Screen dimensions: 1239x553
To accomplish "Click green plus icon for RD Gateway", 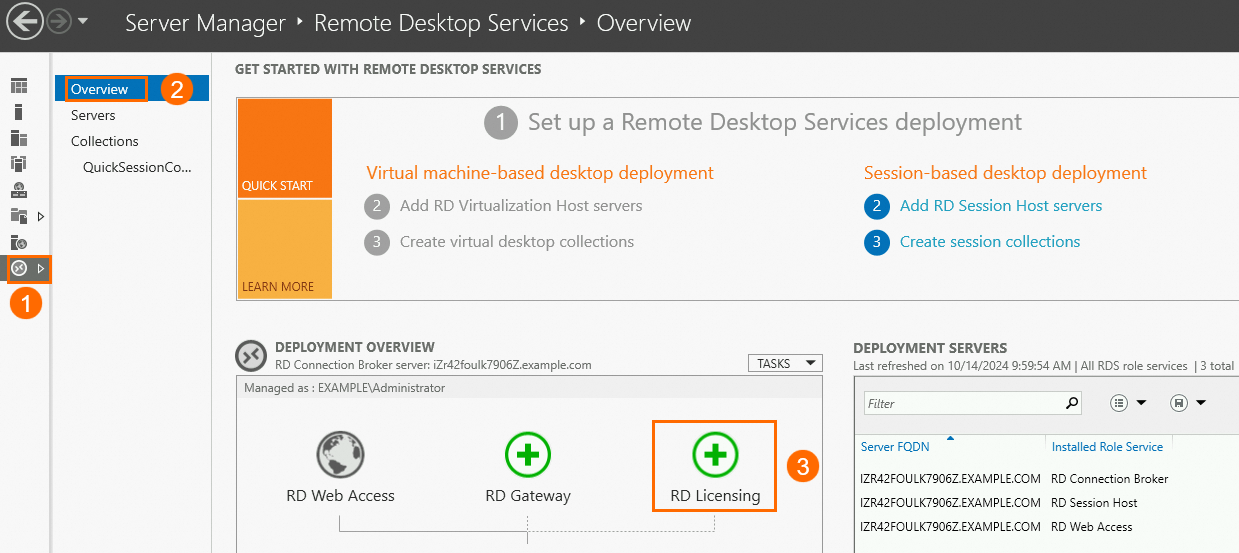I will (x=528, y=455).
